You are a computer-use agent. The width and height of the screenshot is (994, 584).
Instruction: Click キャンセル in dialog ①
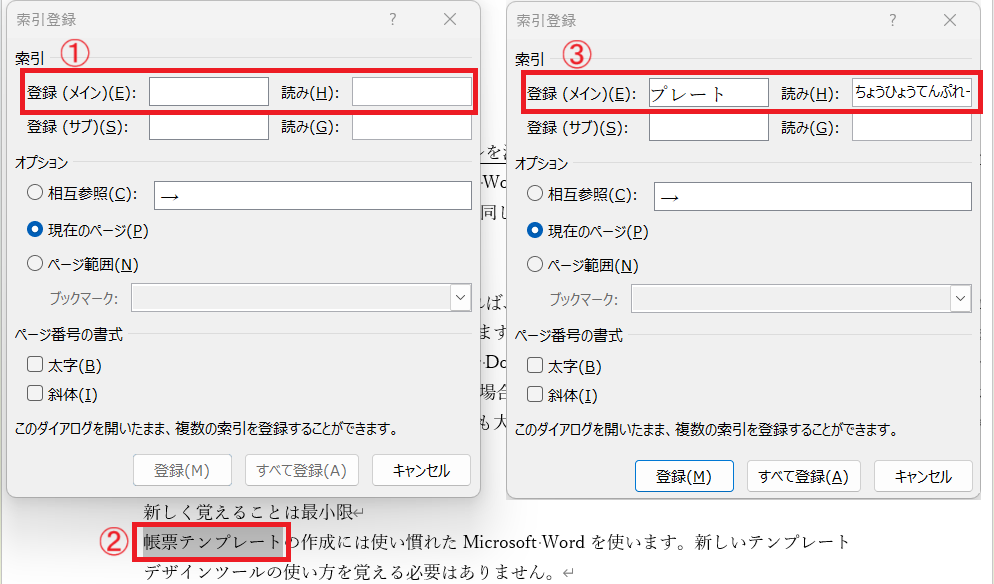coord(421,470)
